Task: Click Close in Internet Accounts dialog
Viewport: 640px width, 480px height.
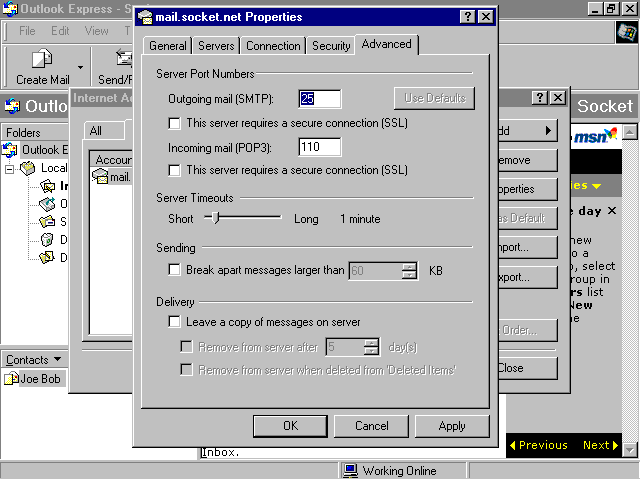Action: coord(528,368)
